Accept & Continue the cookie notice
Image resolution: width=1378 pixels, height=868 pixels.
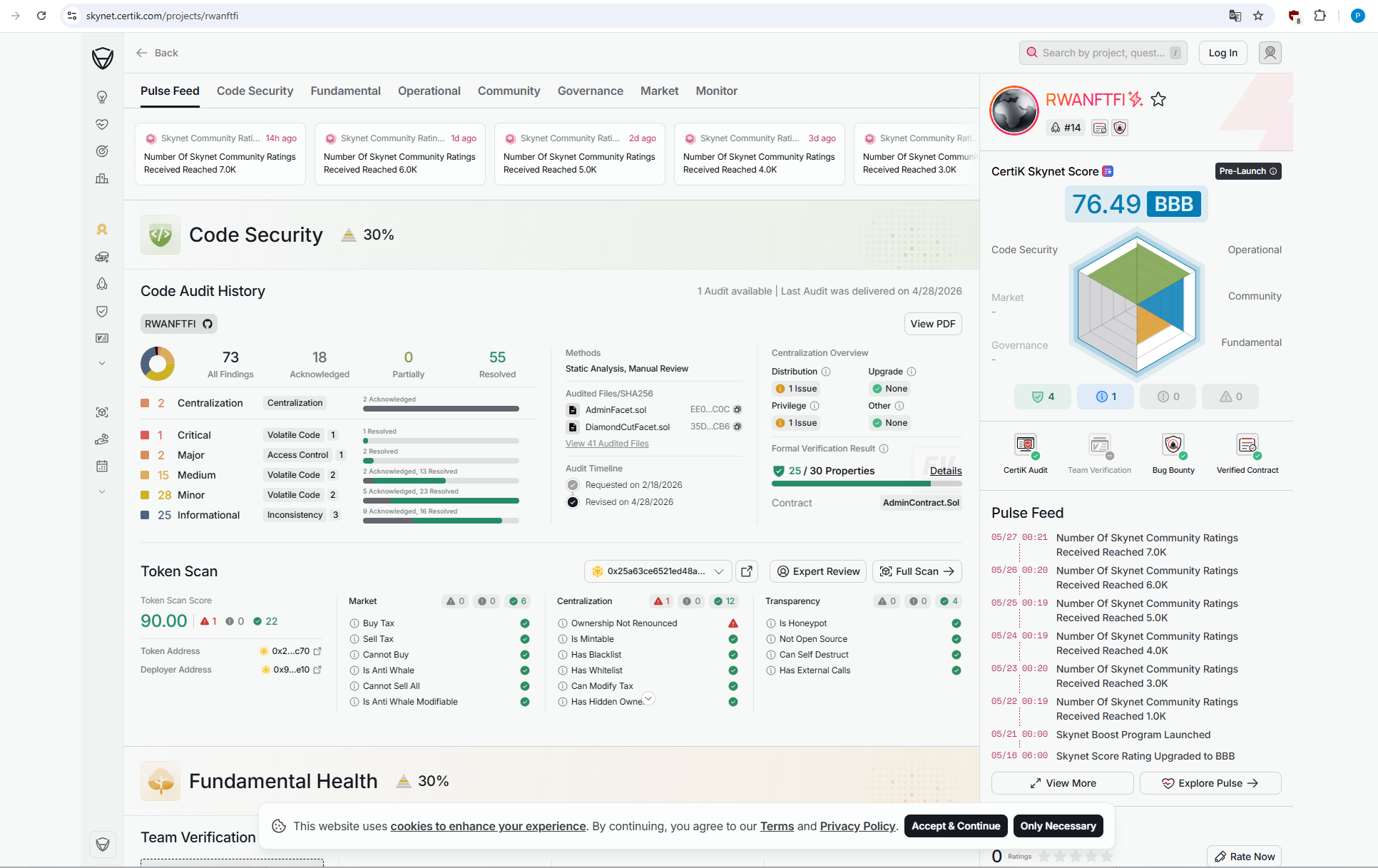pyautogui.click(x=956, y=826)
